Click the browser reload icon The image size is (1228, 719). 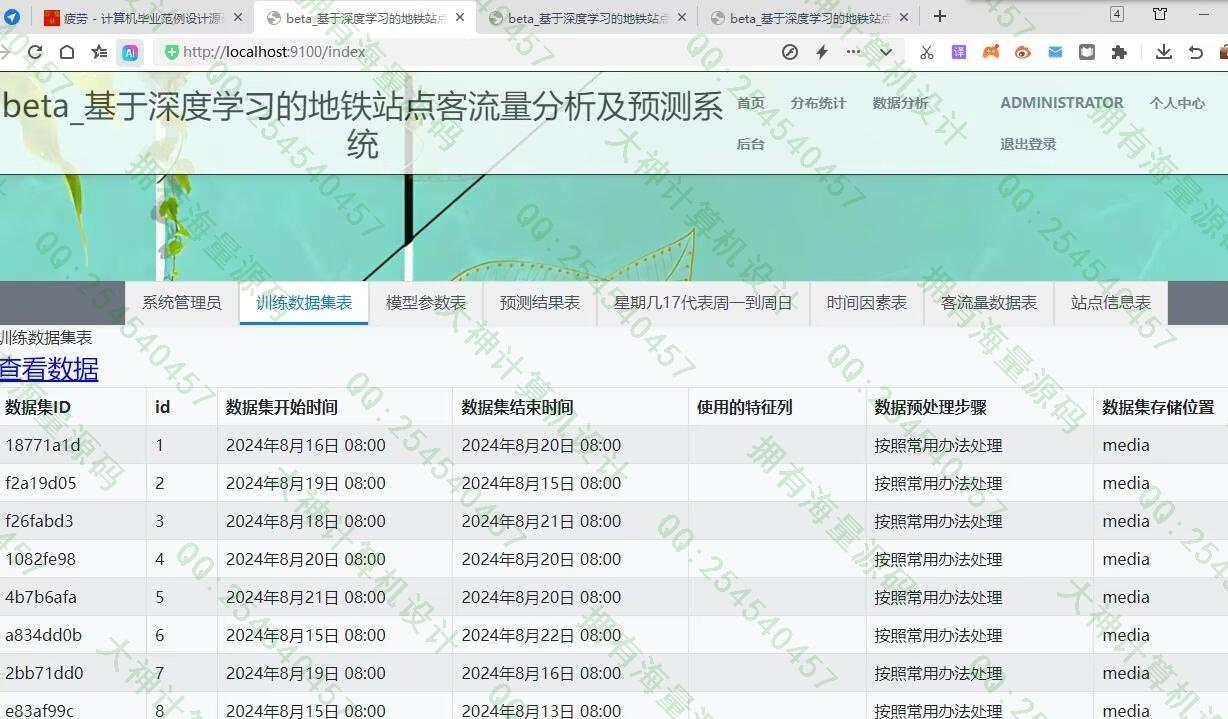pyautogui.click(x=35, y=52)
